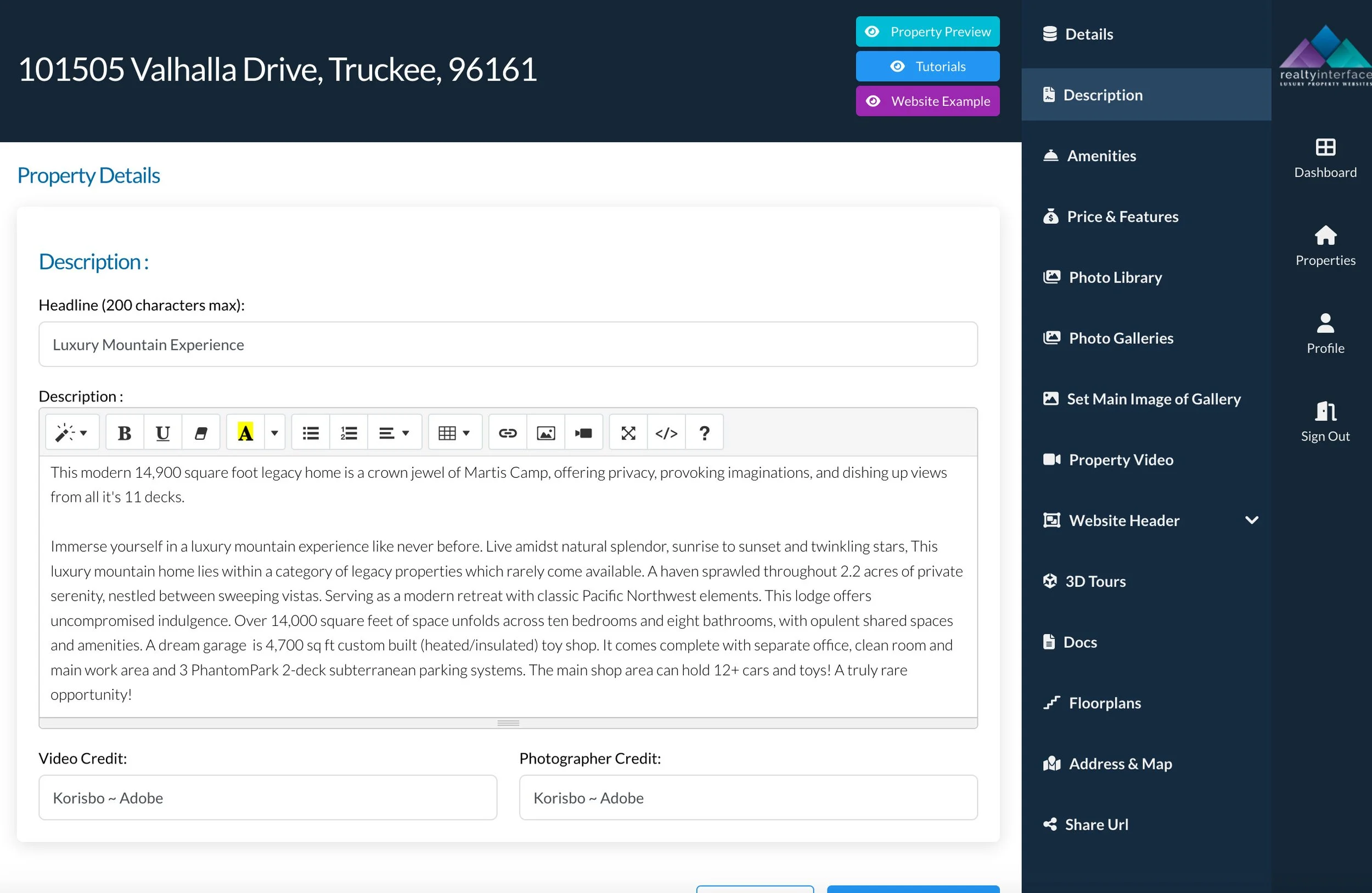Apply the yellow highlight text color

coord(245,433)
